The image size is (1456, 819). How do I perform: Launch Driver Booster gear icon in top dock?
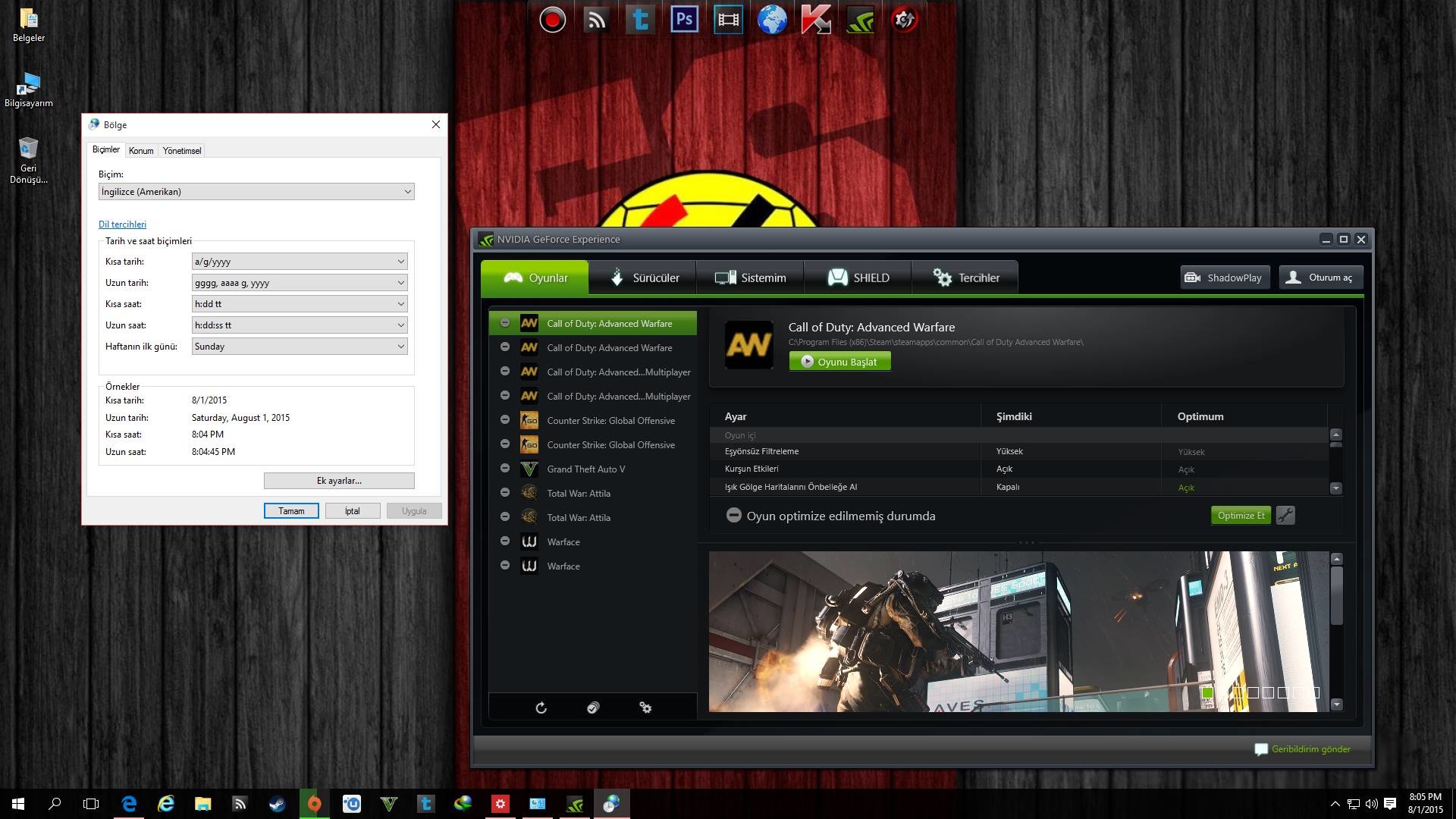[x=904, y=20]
